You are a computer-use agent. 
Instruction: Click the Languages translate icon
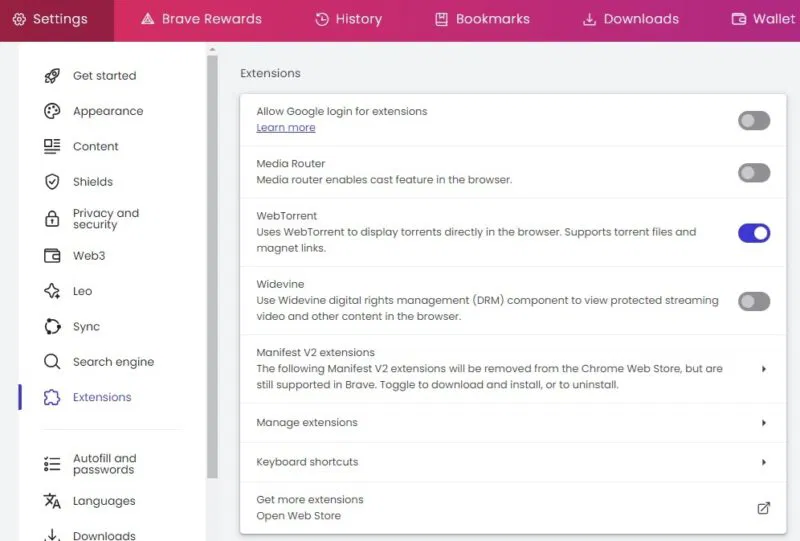(52, 501)
